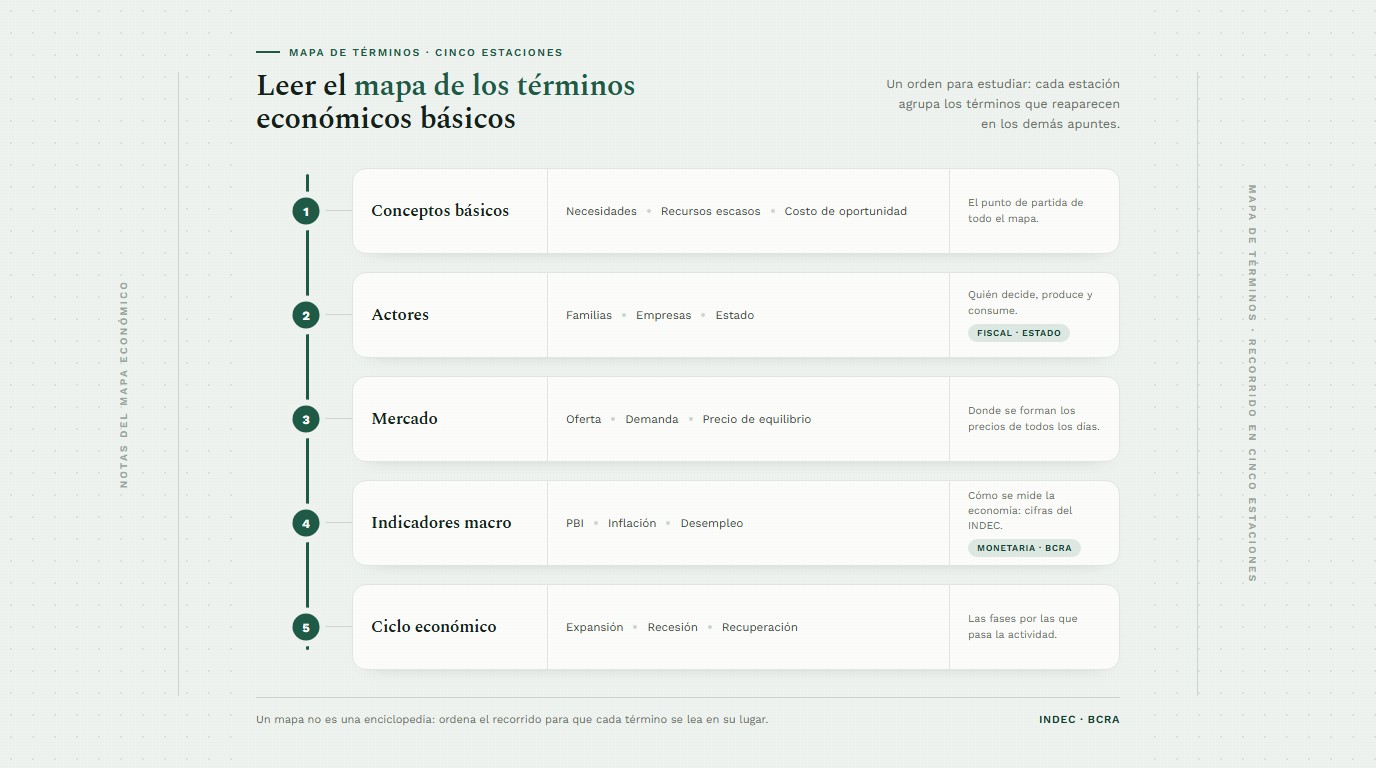
Task: Click the note "Las fases por las que pasa la actividad."
Action: [x=1023, y=627]
